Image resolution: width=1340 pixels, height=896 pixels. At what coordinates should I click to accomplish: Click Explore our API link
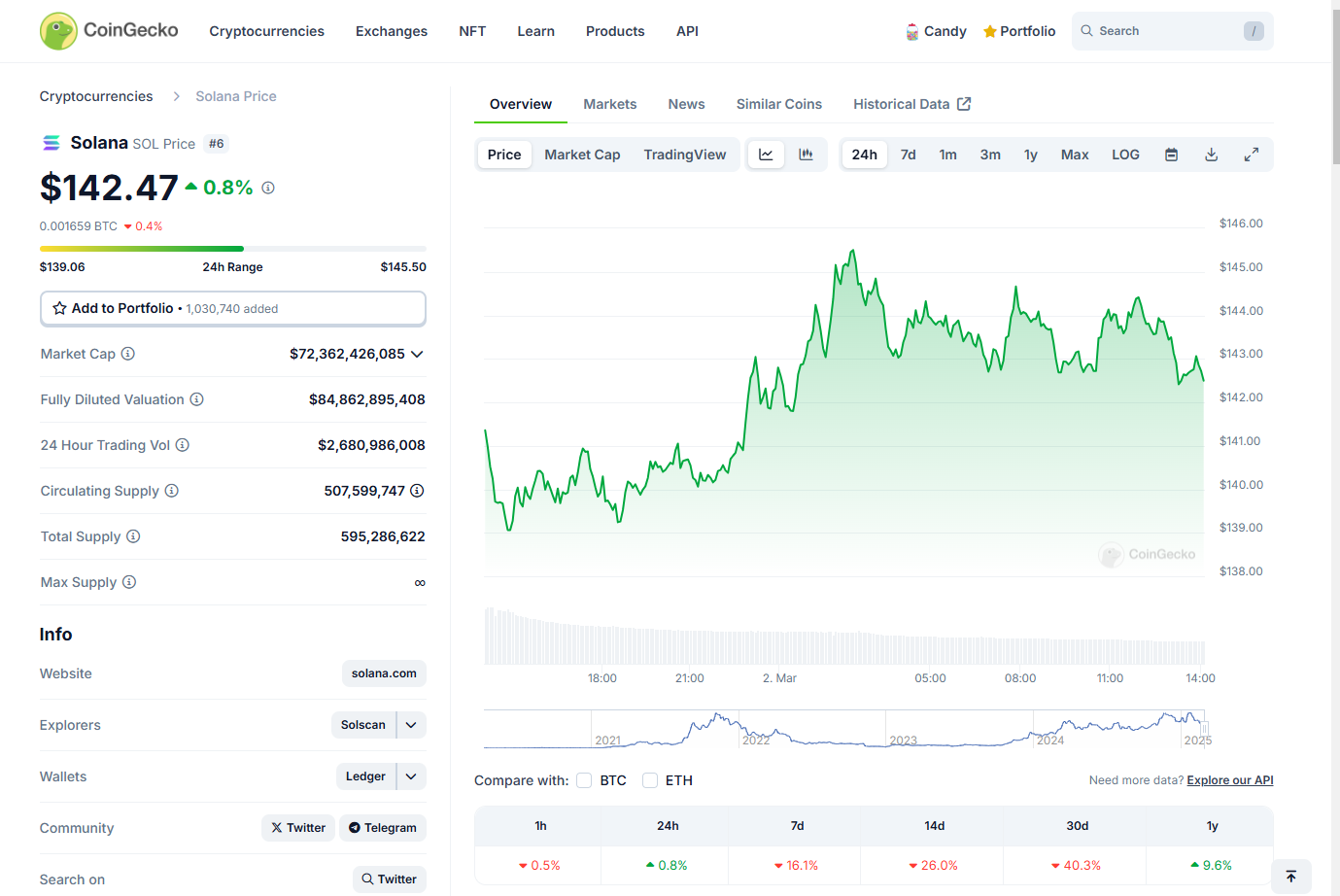pos(1230,780)
